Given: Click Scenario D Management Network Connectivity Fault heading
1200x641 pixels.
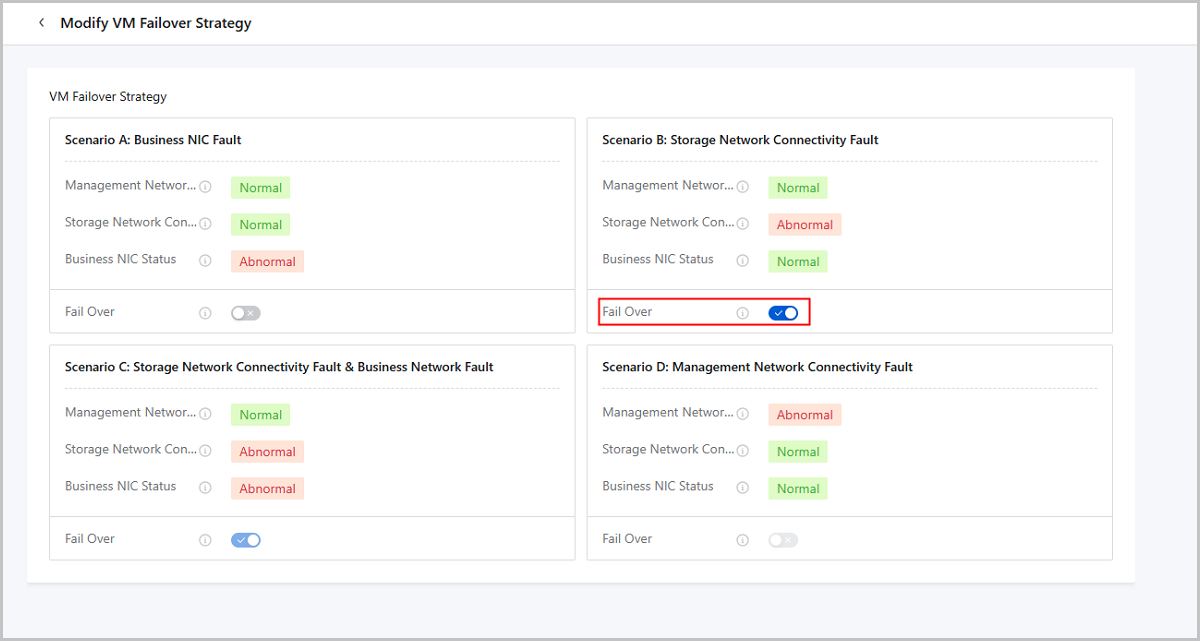Looking at the screenshot, I should 757,367.
